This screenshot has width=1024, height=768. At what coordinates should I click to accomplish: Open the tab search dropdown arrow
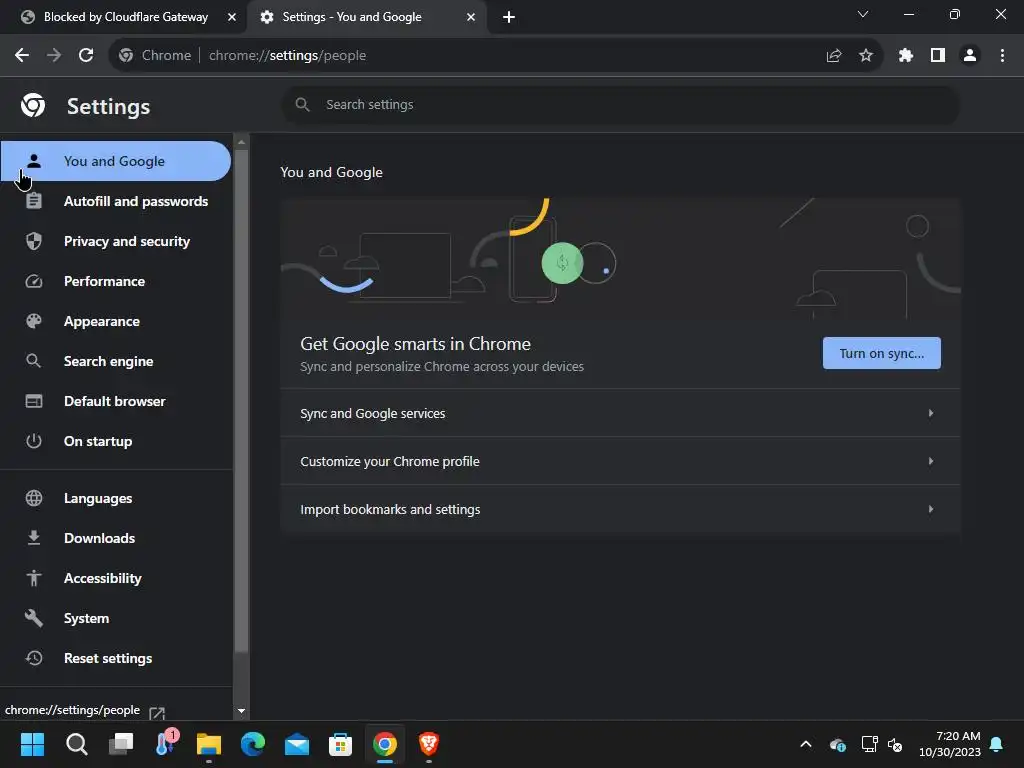tap(863, 14)
